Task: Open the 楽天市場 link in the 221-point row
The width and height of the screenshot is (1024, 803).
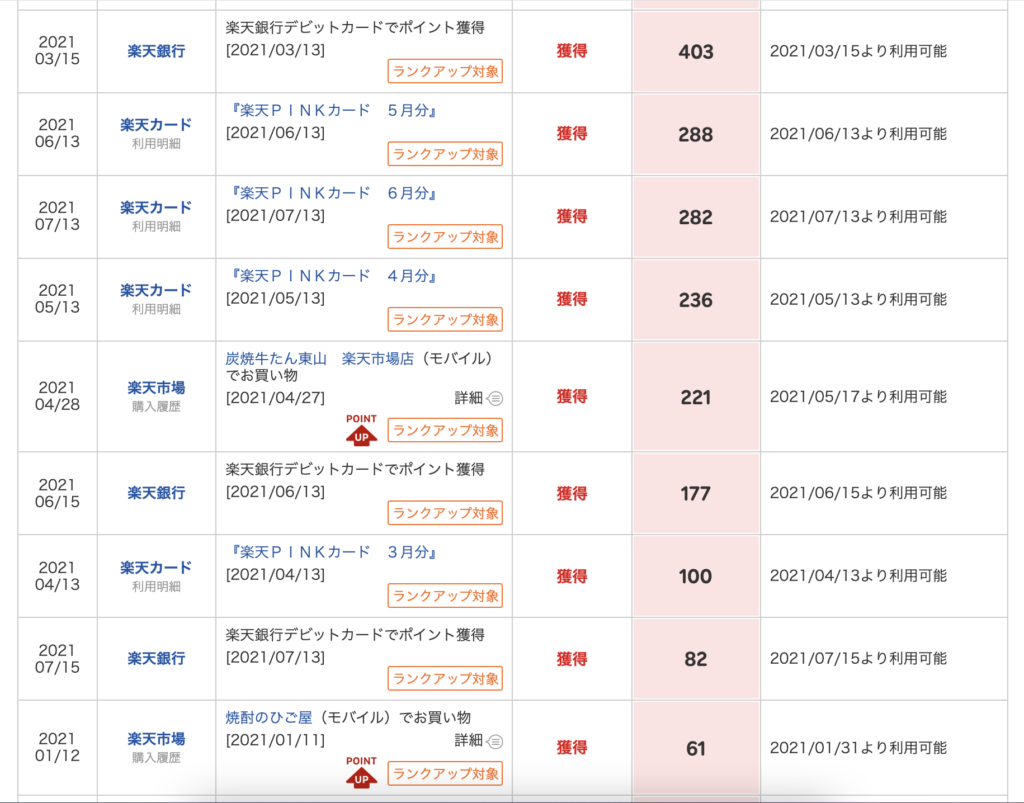Action: 156,388
